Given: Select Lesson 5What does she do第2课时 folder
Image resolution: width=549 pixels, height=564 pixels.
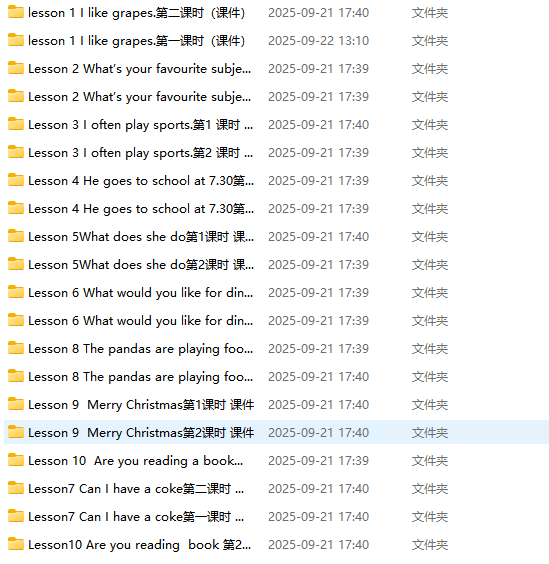Looking at the screenshot, I should point(141,265).
